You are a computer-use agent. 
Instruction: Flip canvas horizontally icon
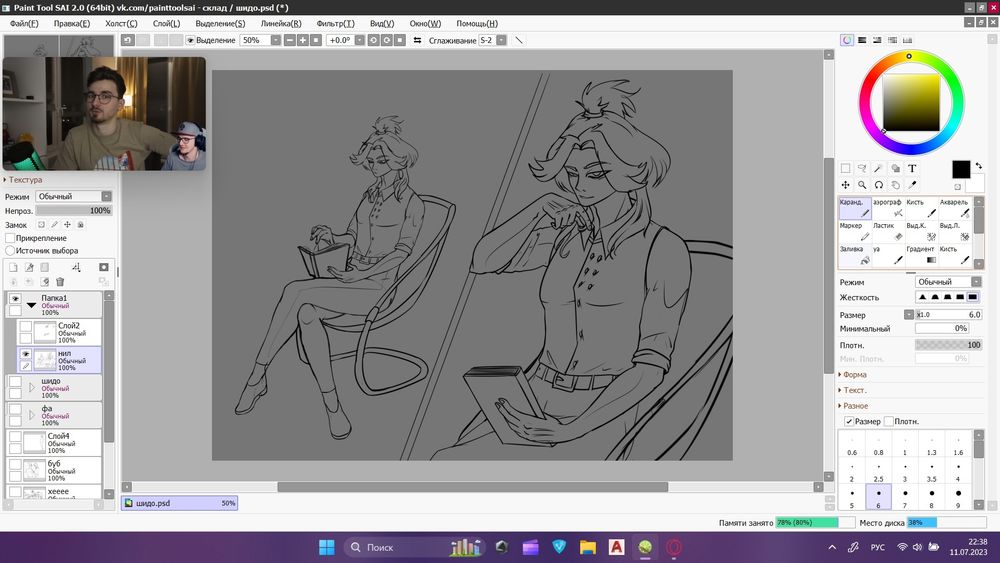click(x=417, y=40)
